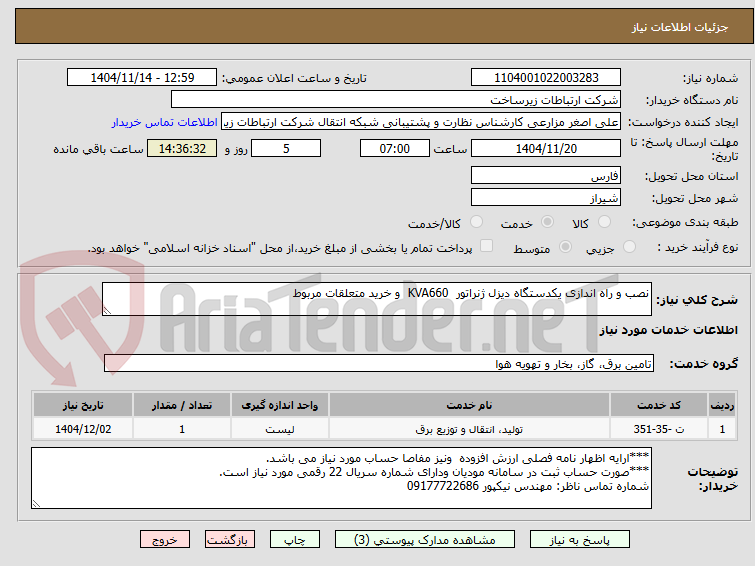The height and width of the screenshot is (566, 755).
Task: Click the phone number 09177722686
Action: point(443,487)
